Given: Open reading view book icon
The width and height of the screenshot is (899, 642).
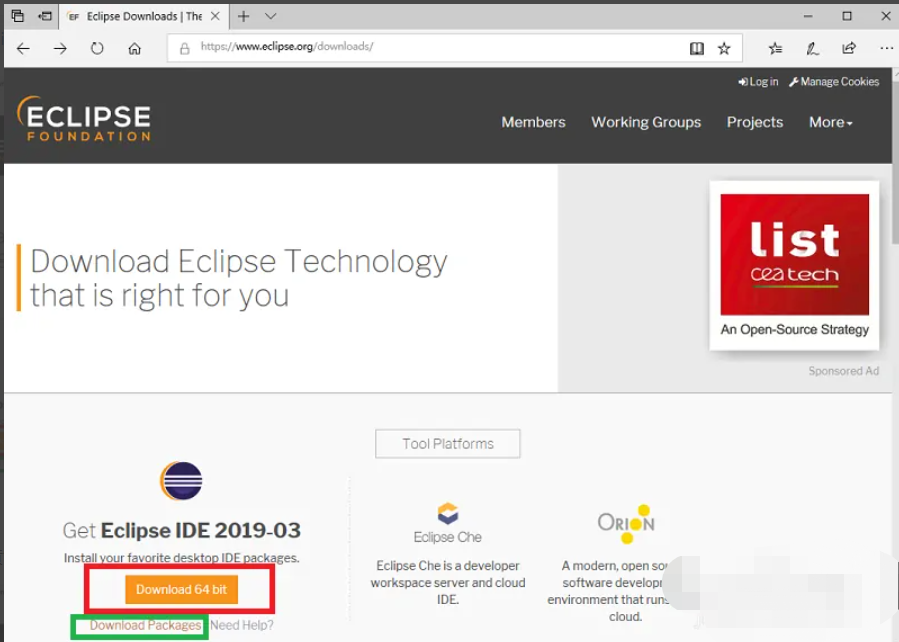Looking at the screenshot, I should coord(697,48).
